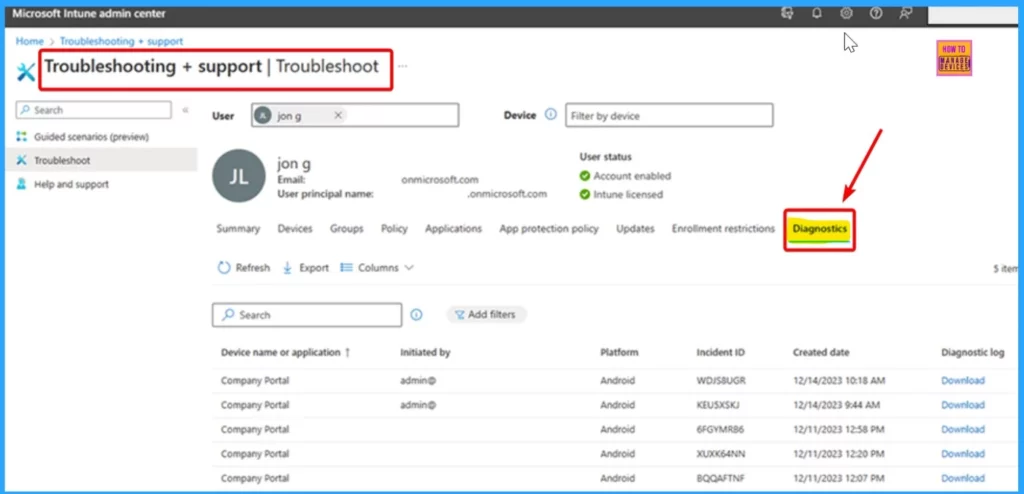Switch to the Applications tab
The height and width of the screenshot is (494, 1024).
tap(453, 229)
